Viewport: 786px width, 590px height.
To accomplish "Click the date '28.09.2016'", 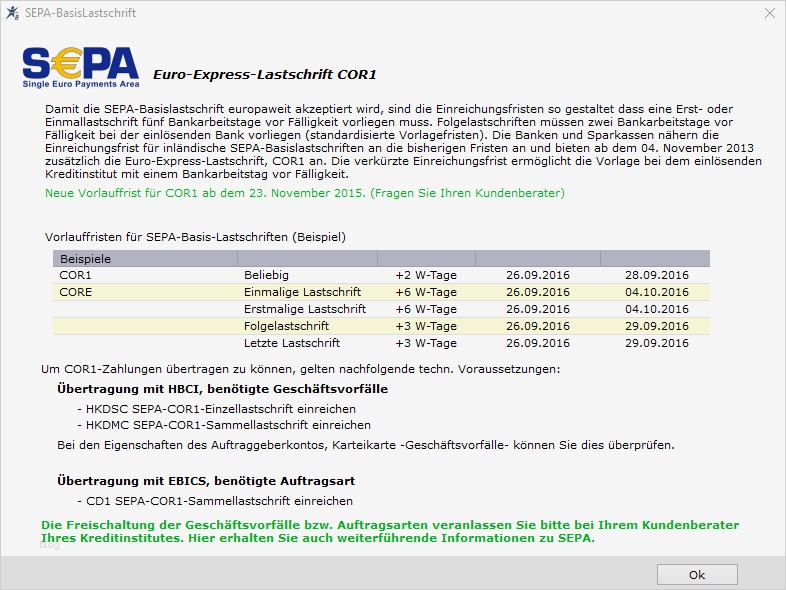I will pyautogui.click(x=657, y=275).
